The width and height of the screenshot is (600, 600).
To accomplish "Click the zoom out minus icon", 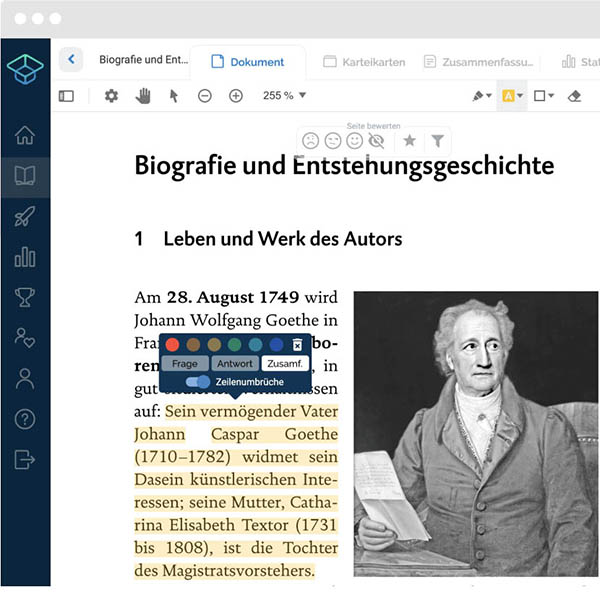I will [x=205, y=96].
